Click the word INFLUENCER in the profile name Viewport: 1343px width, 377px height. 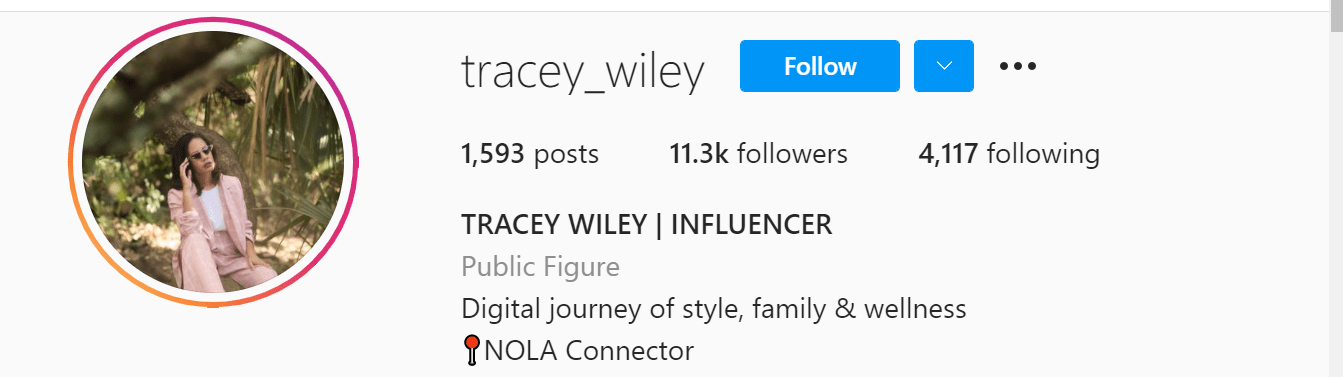coord(752,225)
